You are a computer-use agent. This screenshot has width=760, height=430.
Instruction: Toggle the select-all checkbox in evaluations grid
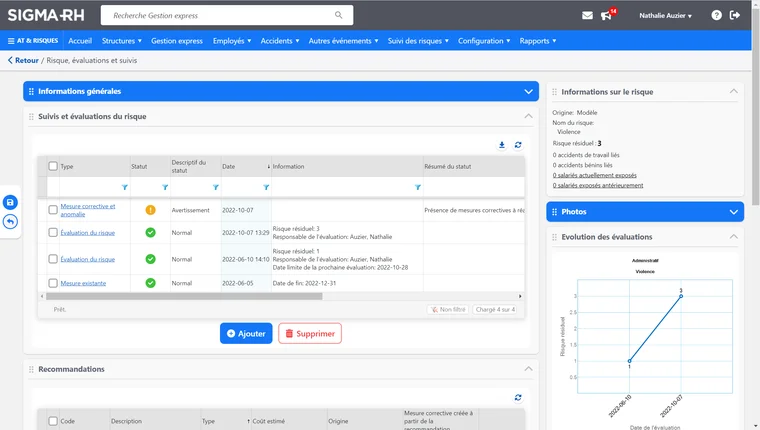(53, 166)
